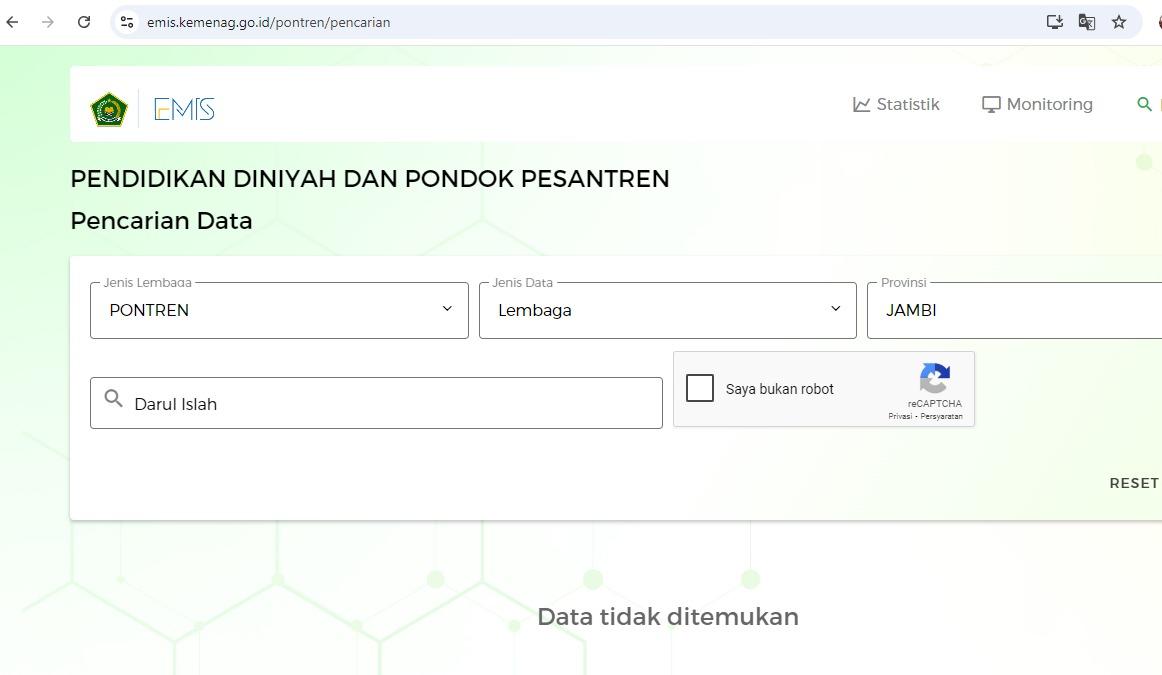Open the Monitoring section
Viewport: 1162px width, 675px height.
(1049, 103)
